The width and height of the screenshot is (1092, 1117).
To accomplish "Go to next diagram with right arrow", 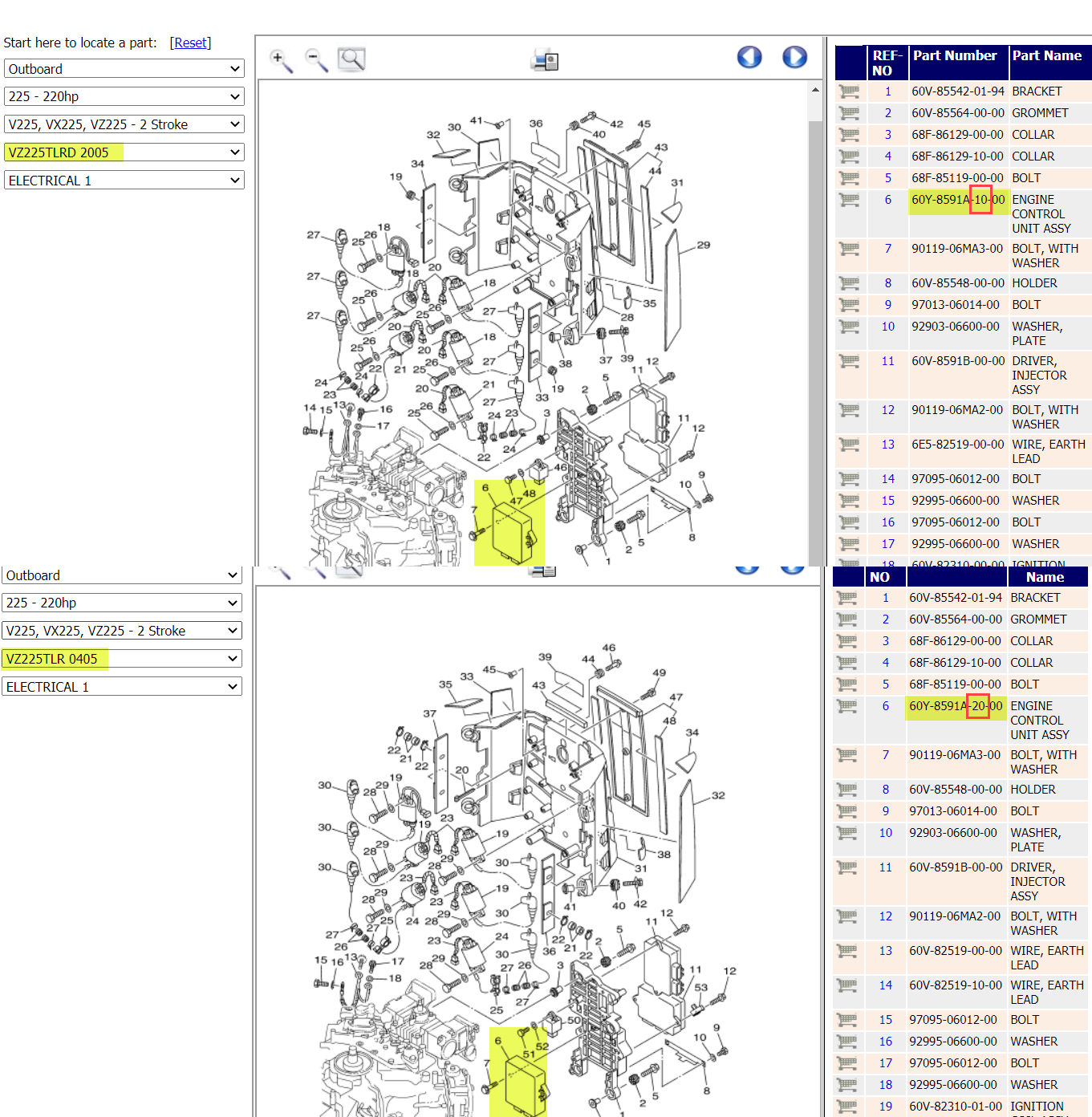I will pos(794,57).
